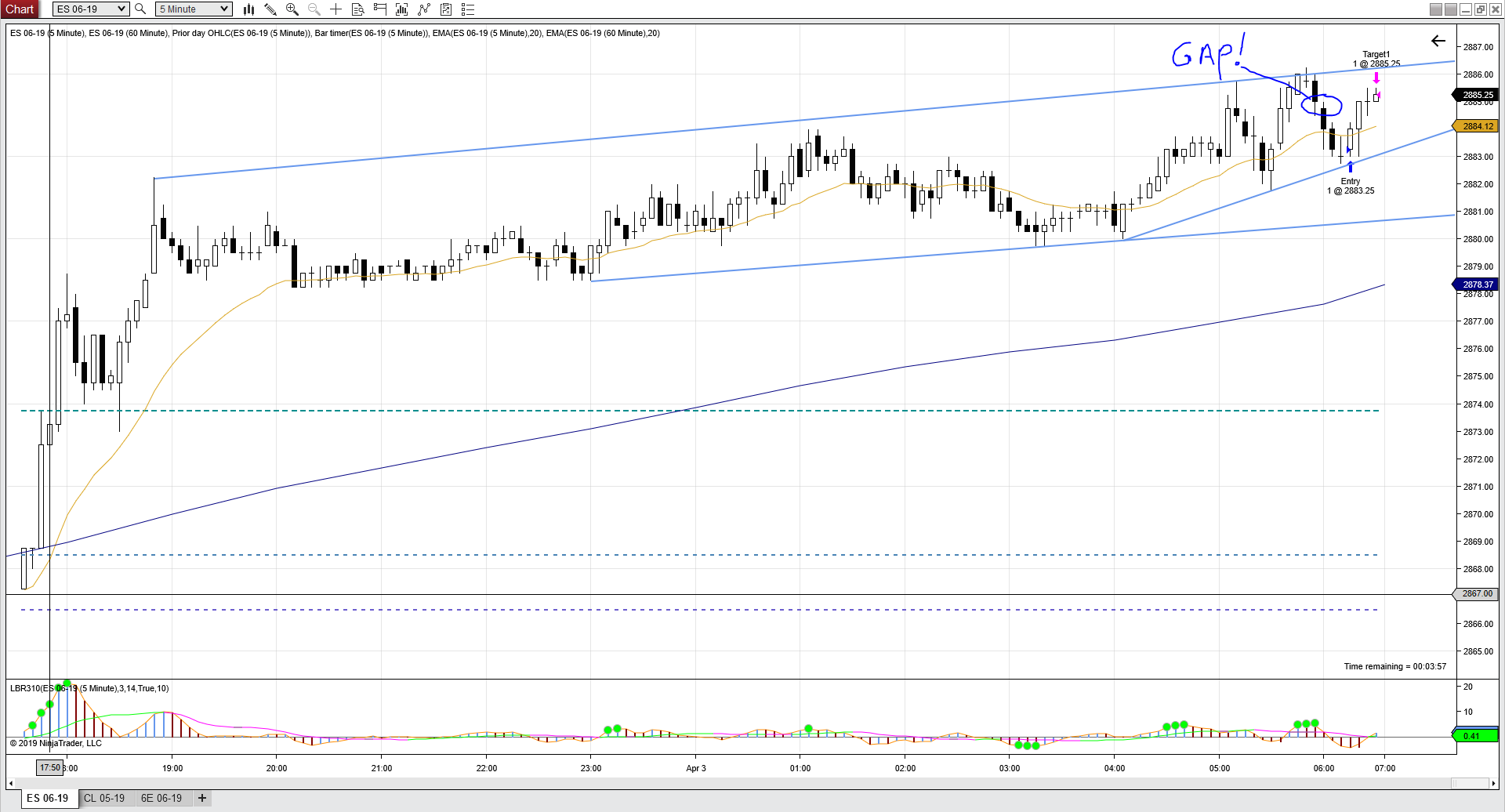
Task: Close the chart window
Action: point(1495,9)
